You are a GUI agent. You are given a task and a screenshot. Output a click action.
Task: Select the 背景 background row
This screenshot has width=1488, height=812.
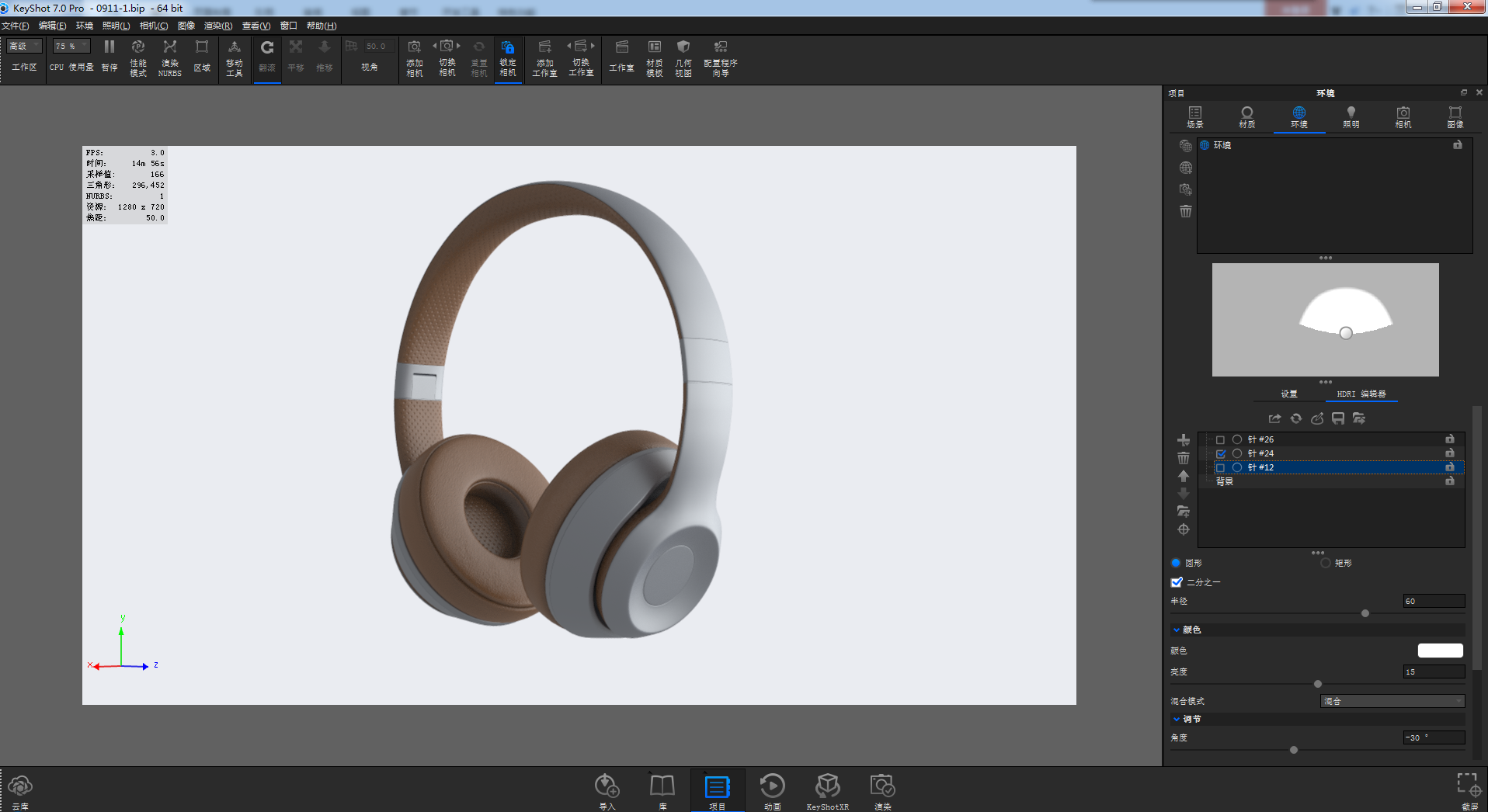(x=1331, y=481)
